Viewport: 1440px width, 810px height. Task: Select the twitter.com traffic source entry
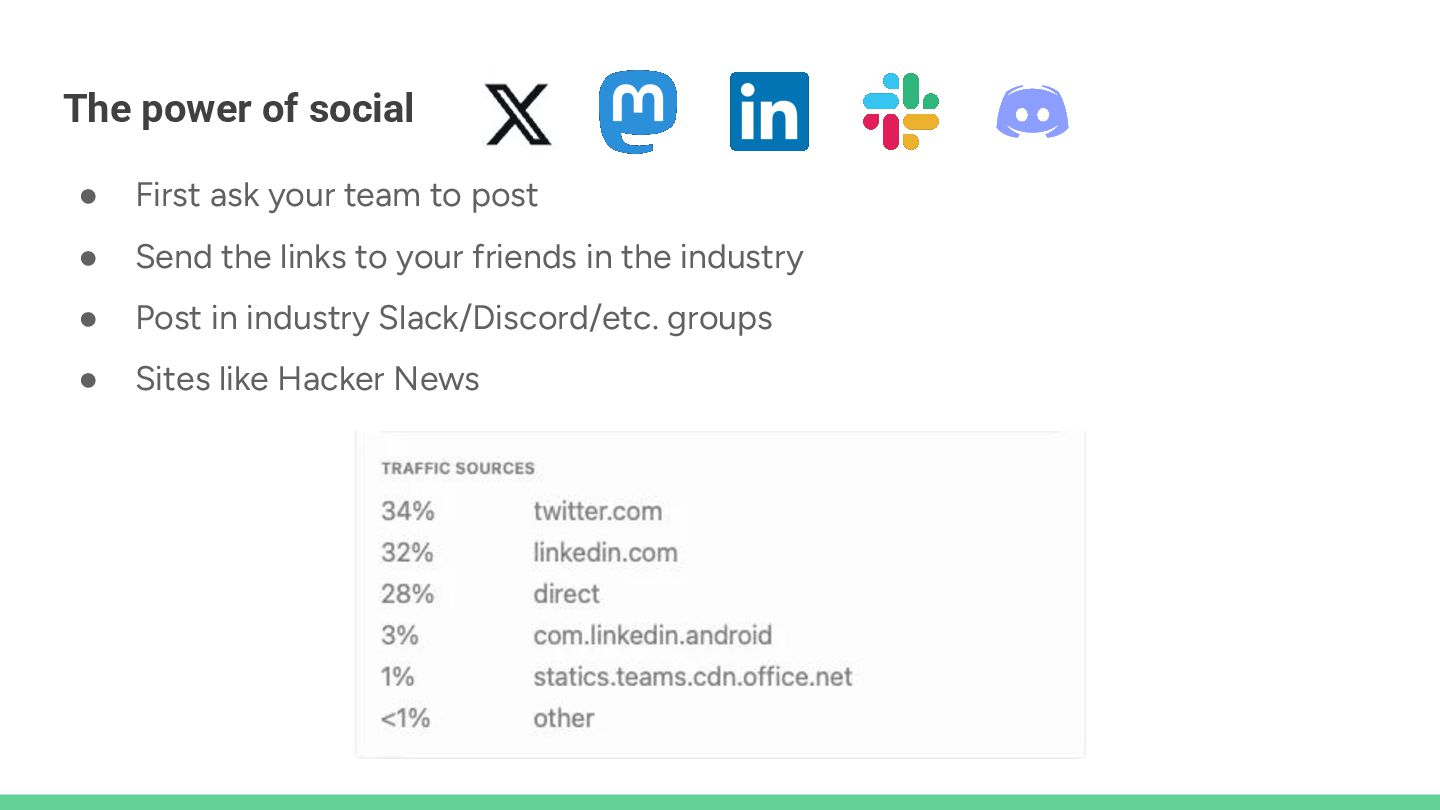[597, 511]
